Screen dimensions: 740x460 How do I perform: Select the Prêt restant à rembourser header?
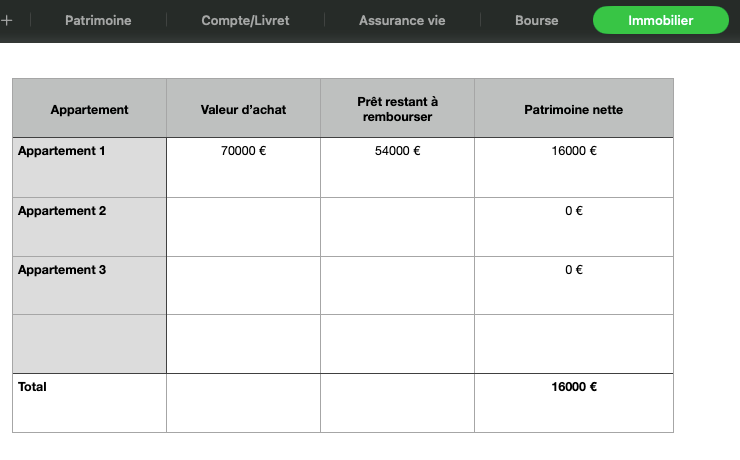pos(397,109)
